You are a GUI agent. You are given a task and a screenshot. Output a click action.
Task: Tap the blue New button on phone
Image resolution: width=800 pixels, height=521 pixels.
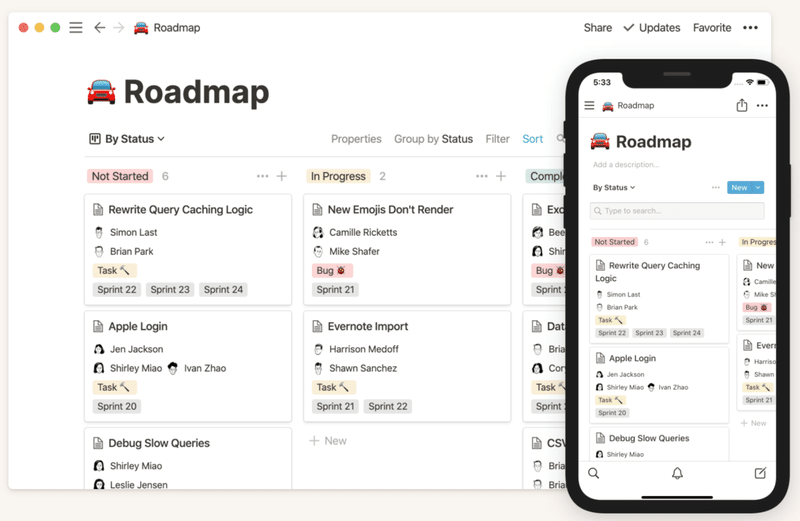740,188
